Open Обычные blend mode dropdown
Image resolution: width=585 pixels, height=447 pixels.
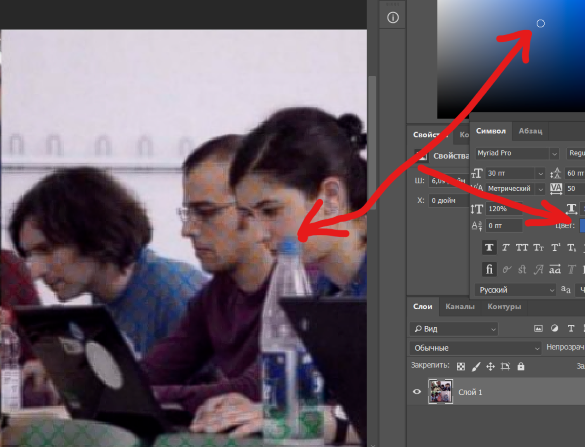tap(475, 348)
